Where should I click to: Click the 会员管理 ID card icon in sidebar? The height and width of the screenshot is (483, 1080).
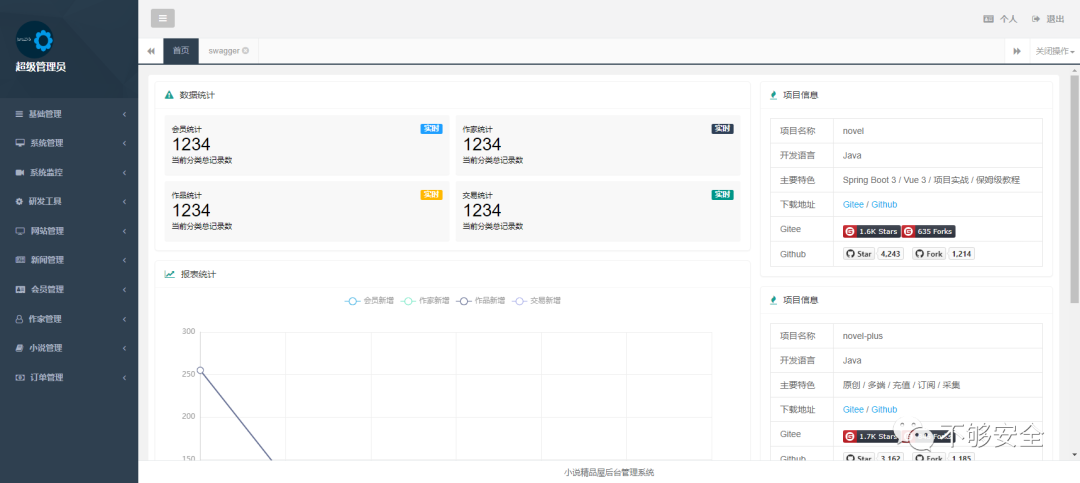point(20,289)
